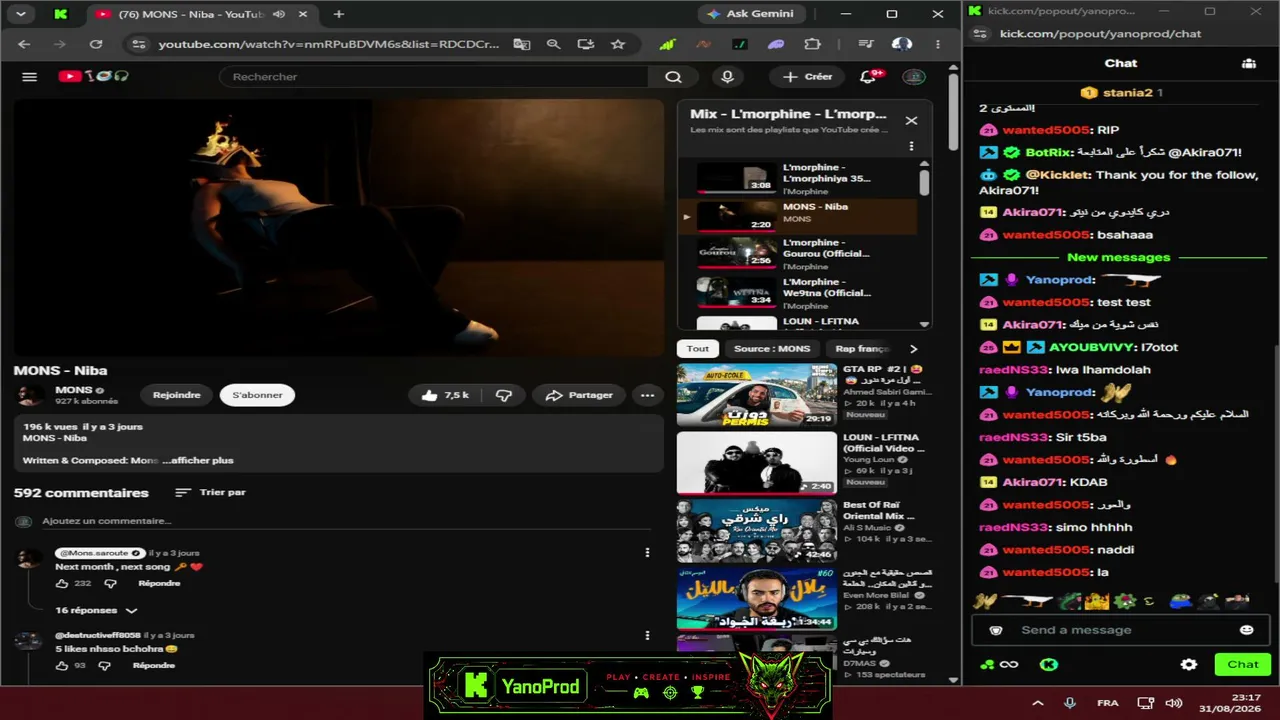
Task: Switch to the pinned Kick tab
Action: point(61,14)
